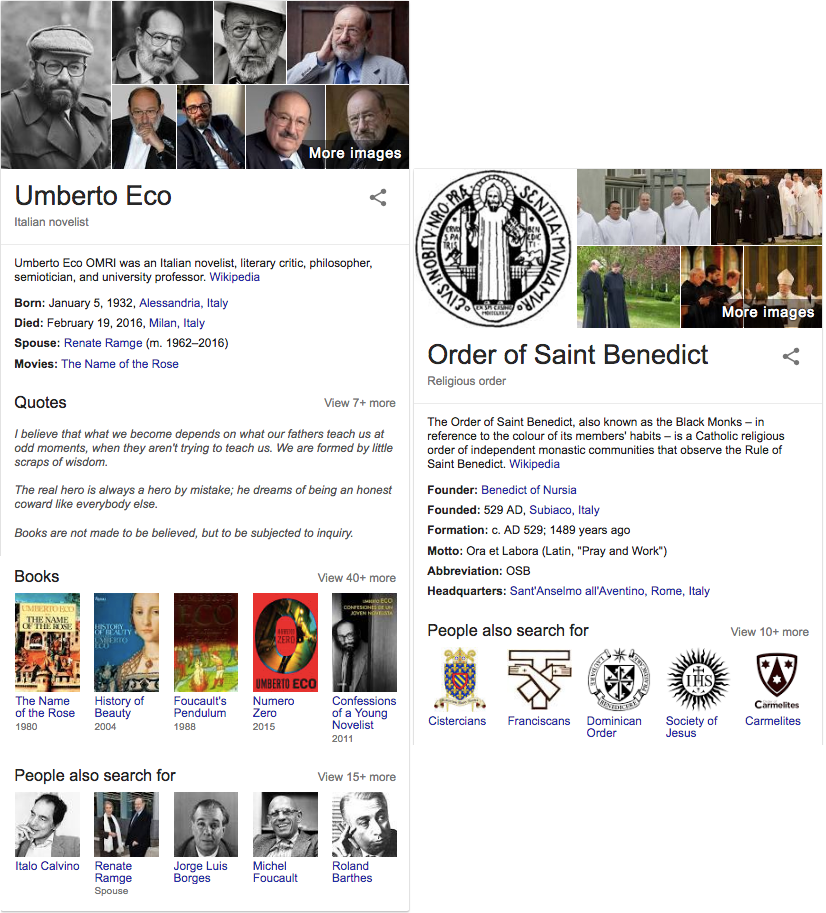Open More images for Order of Saint Benedict
This screenshot has height=913, width=826.
click(768, 312)
